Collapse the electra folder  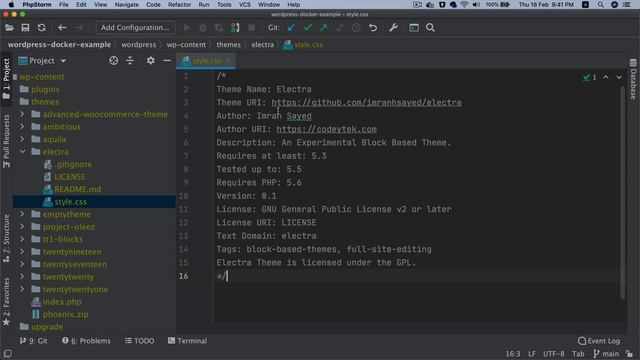[x=22, y=151]
